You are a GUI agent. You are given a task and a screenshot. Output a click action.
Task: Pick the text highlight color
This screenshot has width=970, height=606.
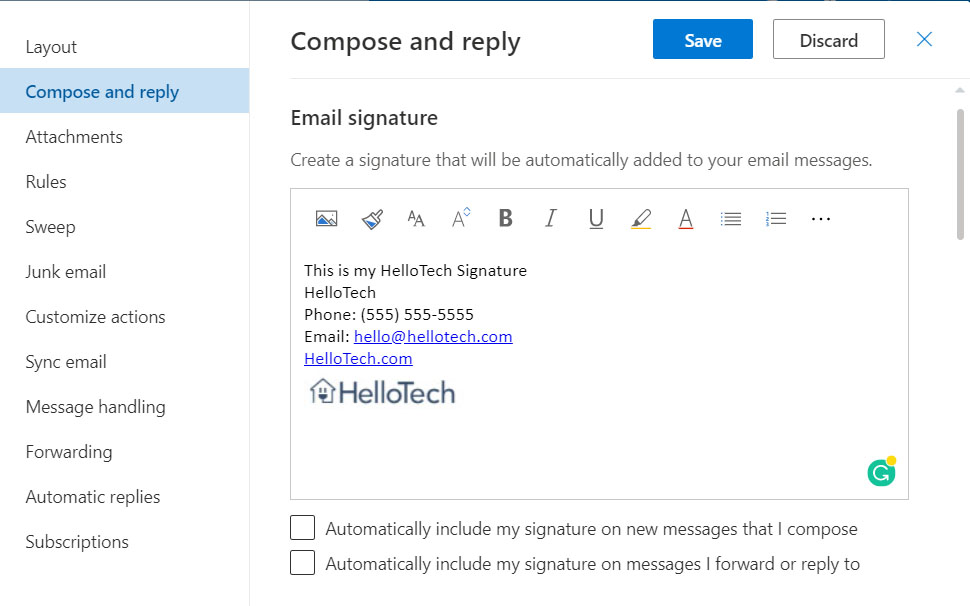[x=641, y=219]
